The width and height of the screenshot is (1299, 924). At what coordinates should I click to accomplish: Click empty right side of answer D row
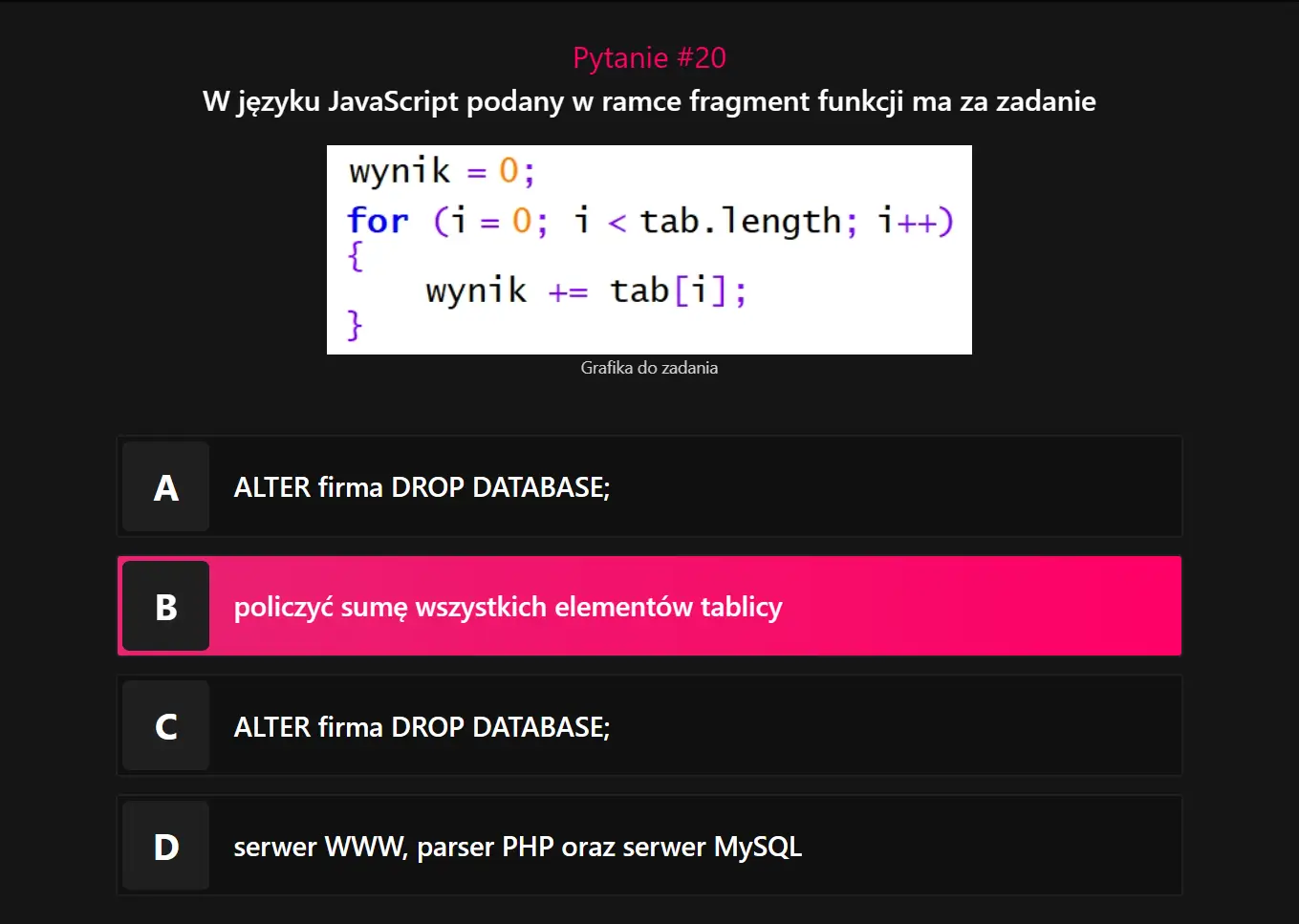click(1004, 847)
